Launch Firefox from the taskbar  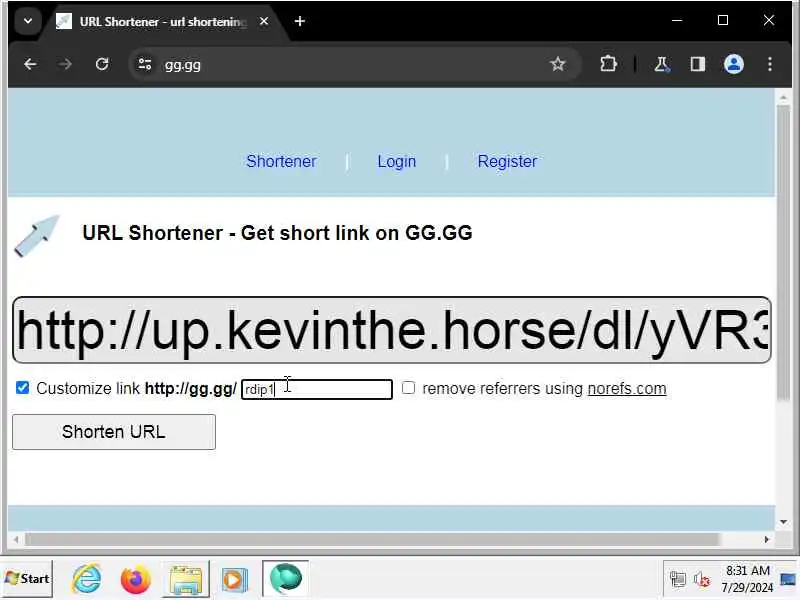click(135, 579)
